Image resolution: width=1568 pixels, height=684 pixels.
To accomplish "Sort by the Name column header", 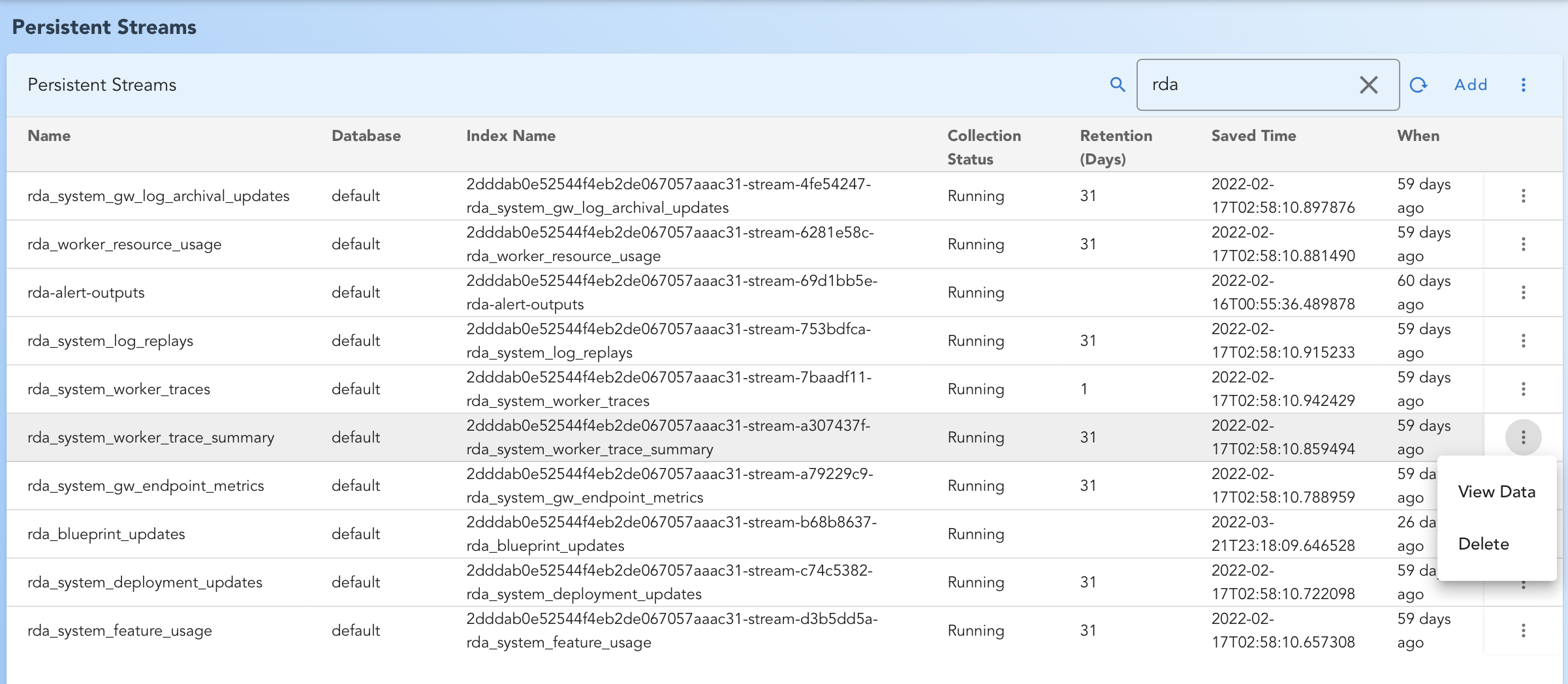I will (49, 136).
